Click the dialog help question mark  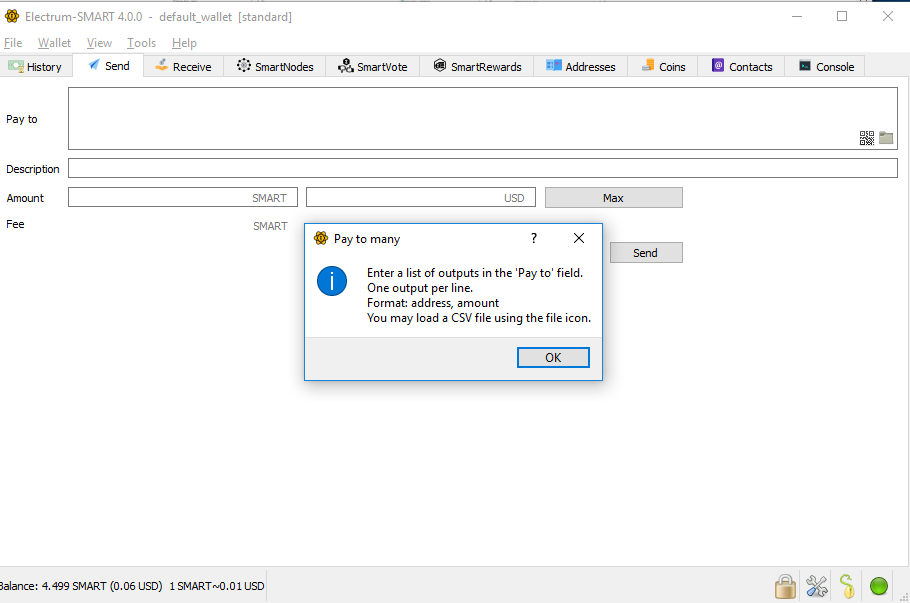[x=534, y=238]
